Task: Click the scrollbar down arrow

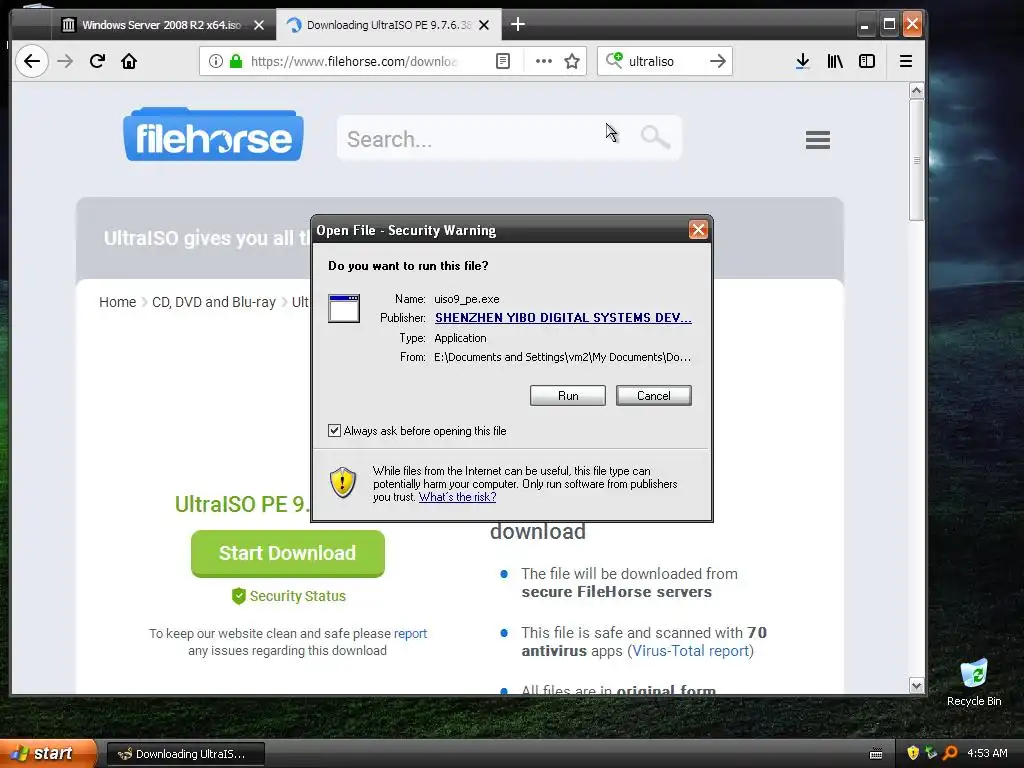Action: [916, 686]
